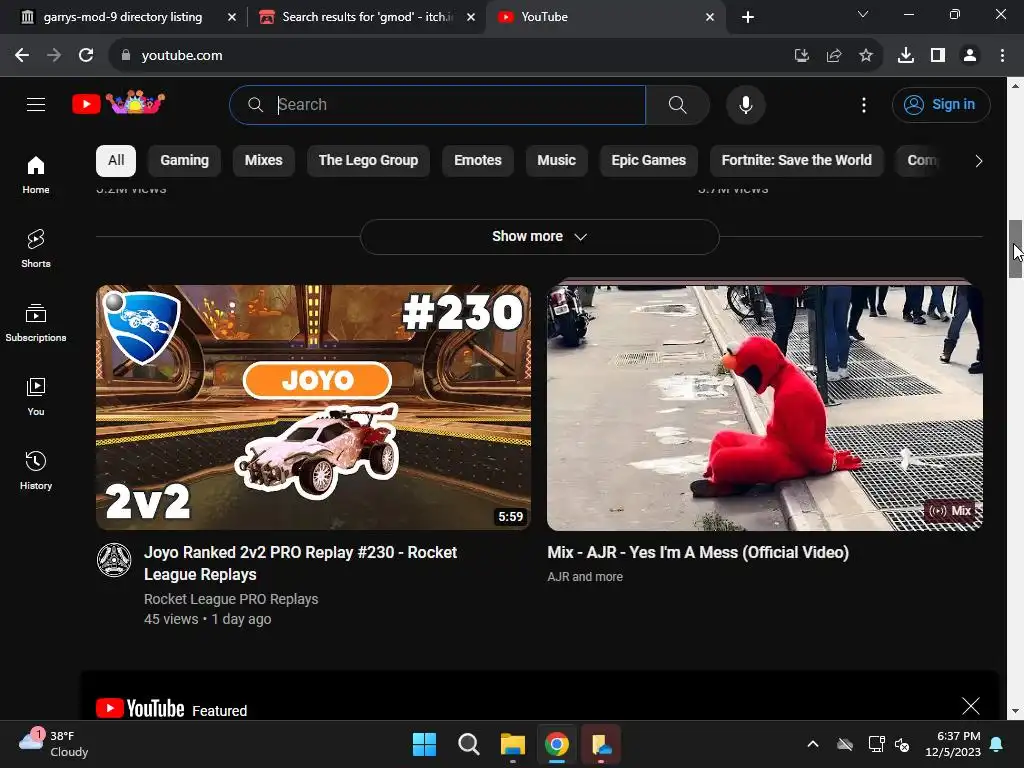This screenshot has width=1024, height=768.
Task: Close the YouTube Featured banner
Action: (970, 705)
